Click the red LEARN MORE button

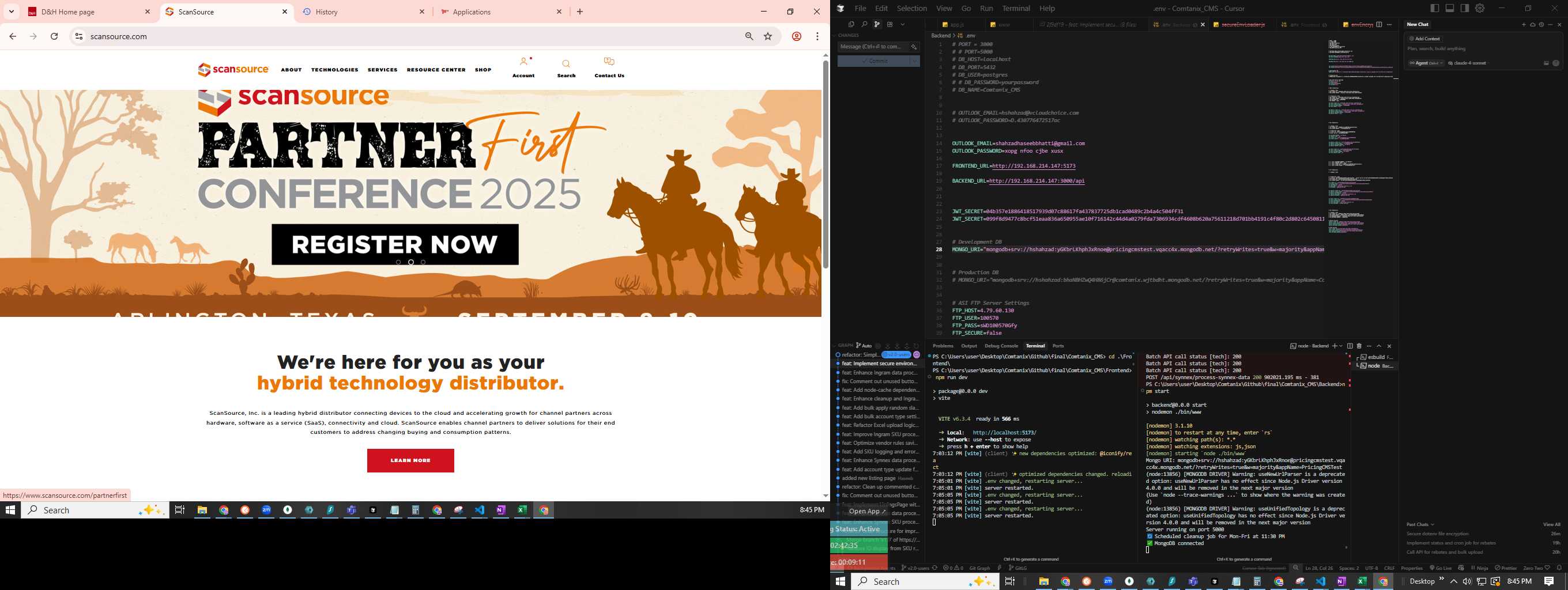[x=410, y=460]
